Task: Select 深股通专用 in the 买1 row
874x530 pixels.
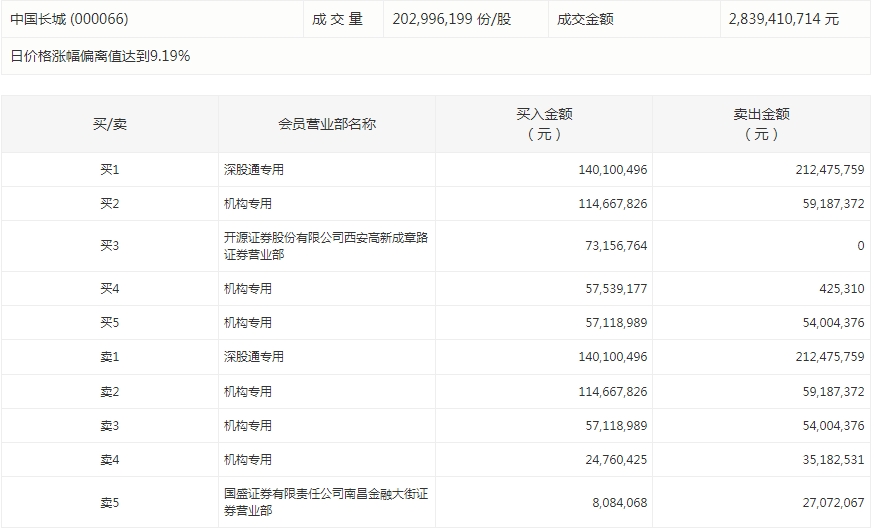Action: pos(254,170)
